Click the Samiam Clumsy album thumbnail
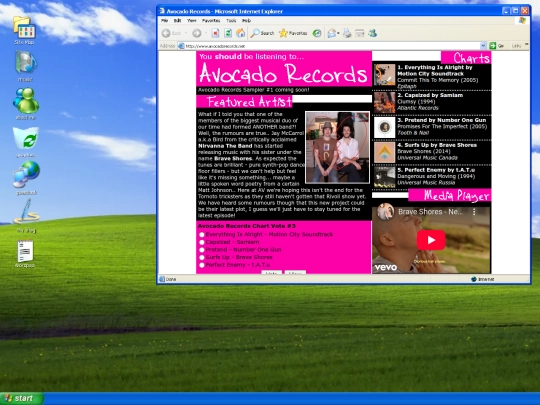 click(x=384, y=102)
